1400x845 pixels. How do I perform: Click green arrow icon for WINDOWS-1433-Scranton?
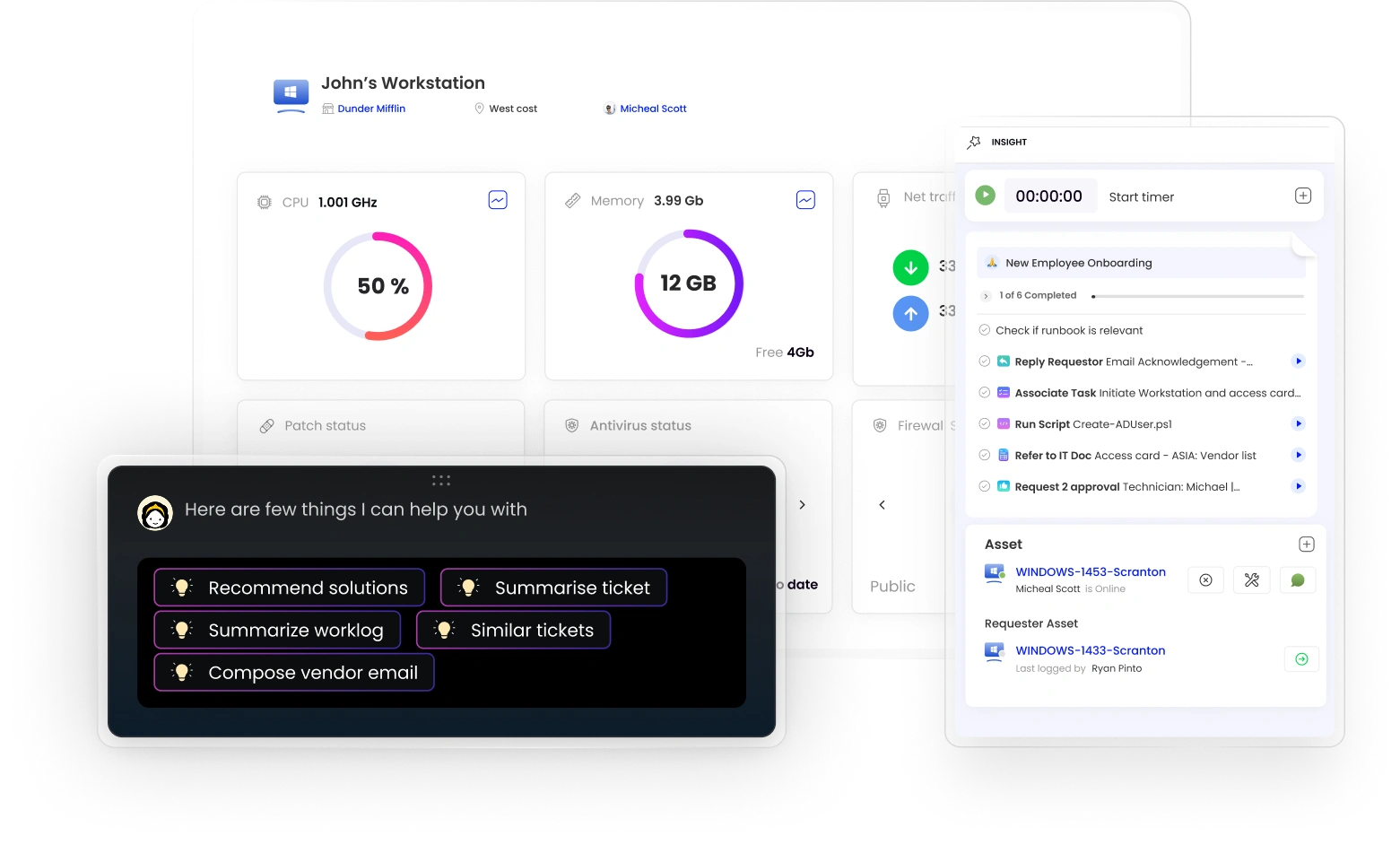click(x=1301, y=659)
